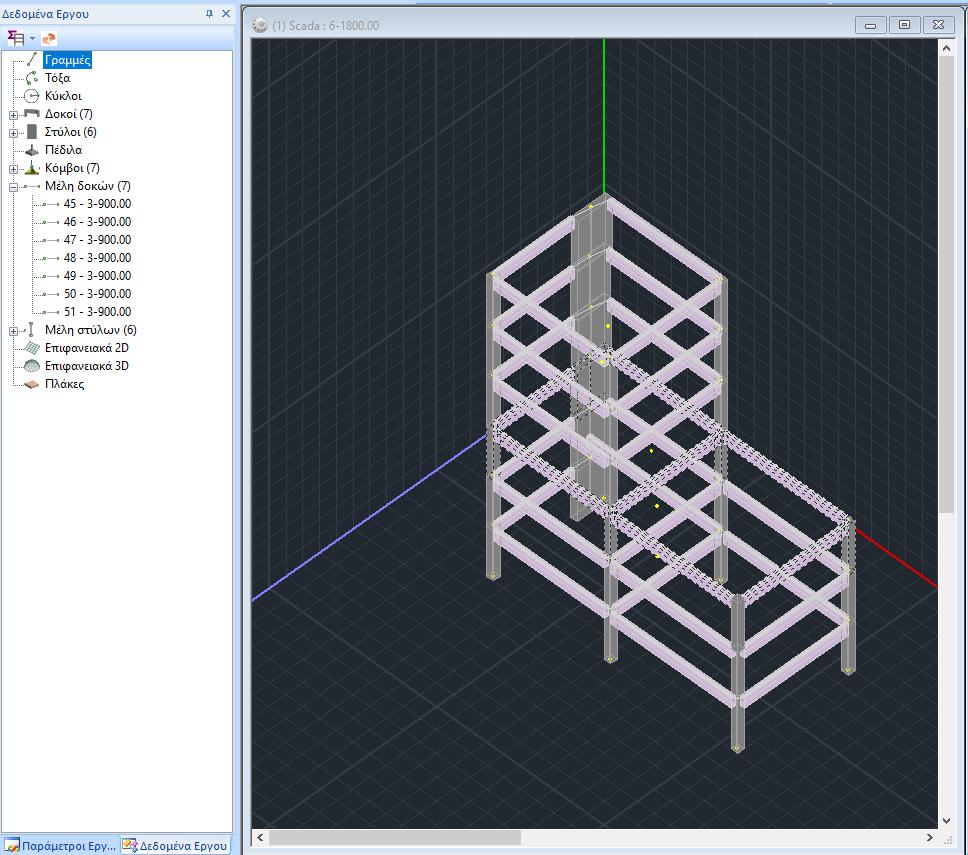Switch to Δεδομένα Εργου tab

pyautogui.click(x=175, y=845)
